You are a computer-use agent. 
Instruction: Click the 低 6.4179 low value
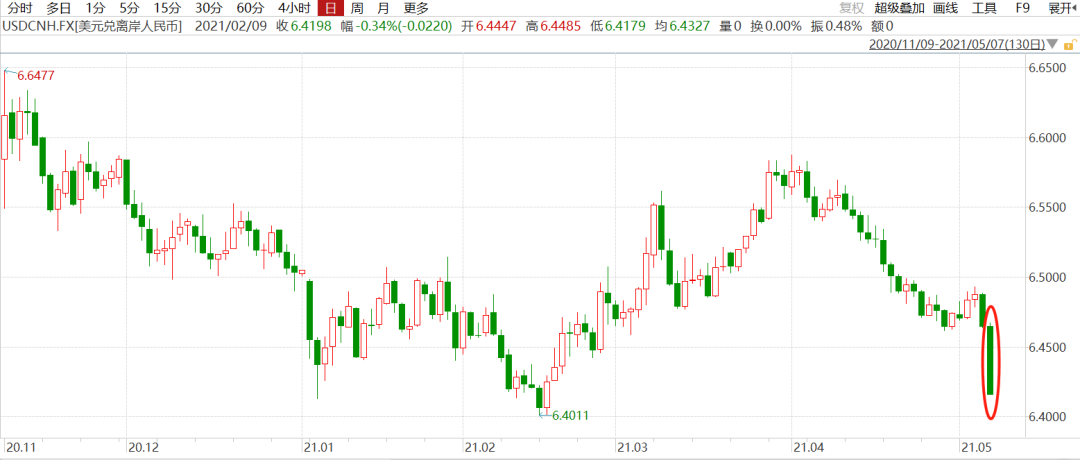coord(618,26)
